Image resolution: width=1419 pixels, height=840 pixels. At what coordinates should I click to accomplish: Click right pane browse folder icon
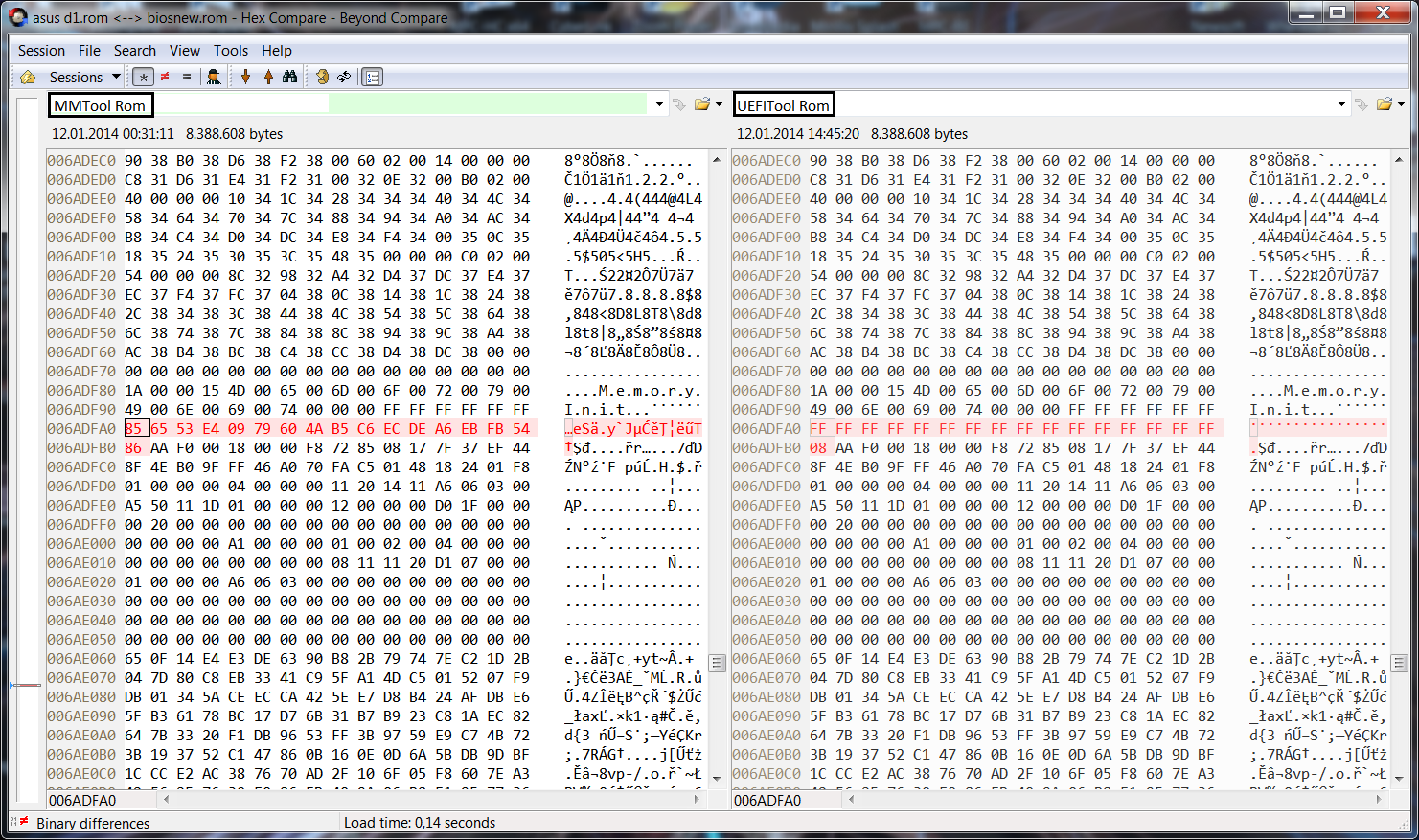click(1385, 104)
